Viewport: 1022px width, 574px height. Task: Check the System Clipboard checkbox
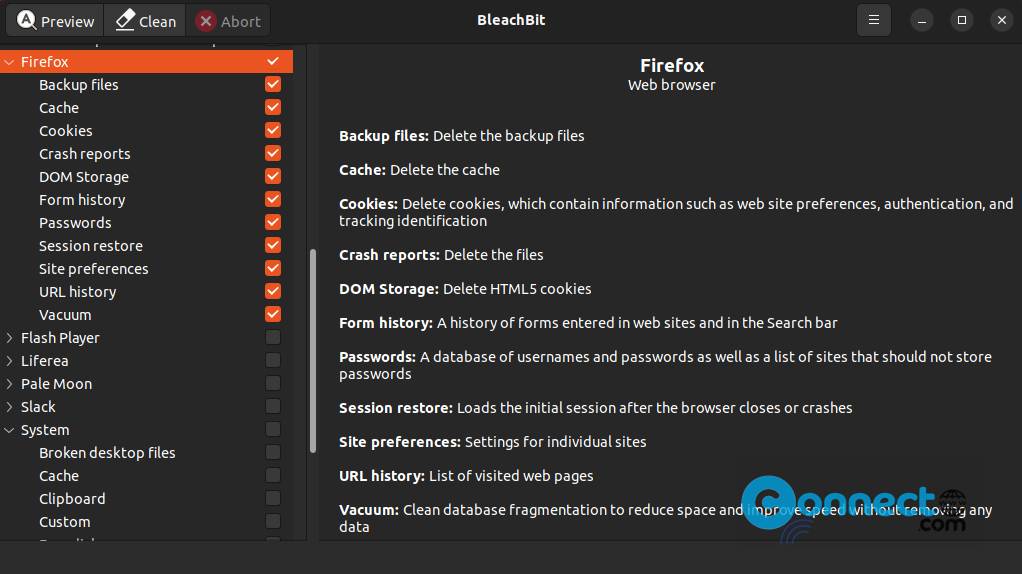(273, 498)
